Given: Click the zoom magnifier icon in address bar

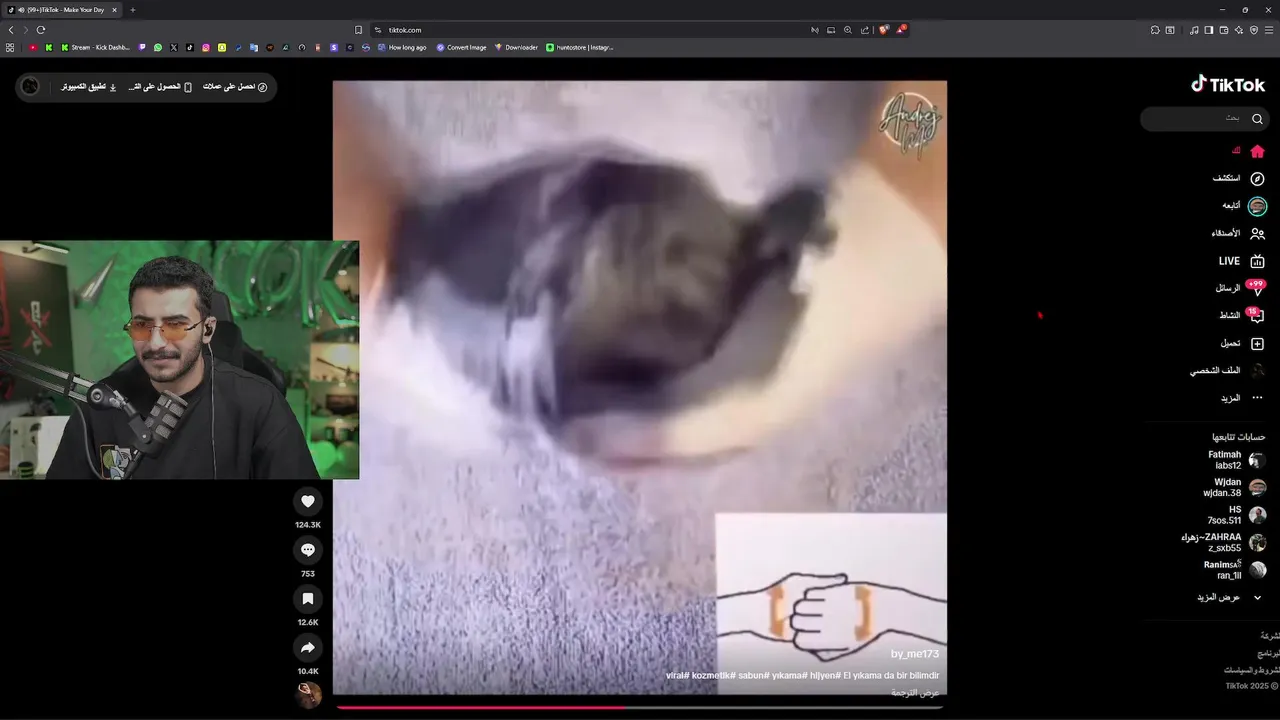Looking at the screenshot, I should point(848,30).
